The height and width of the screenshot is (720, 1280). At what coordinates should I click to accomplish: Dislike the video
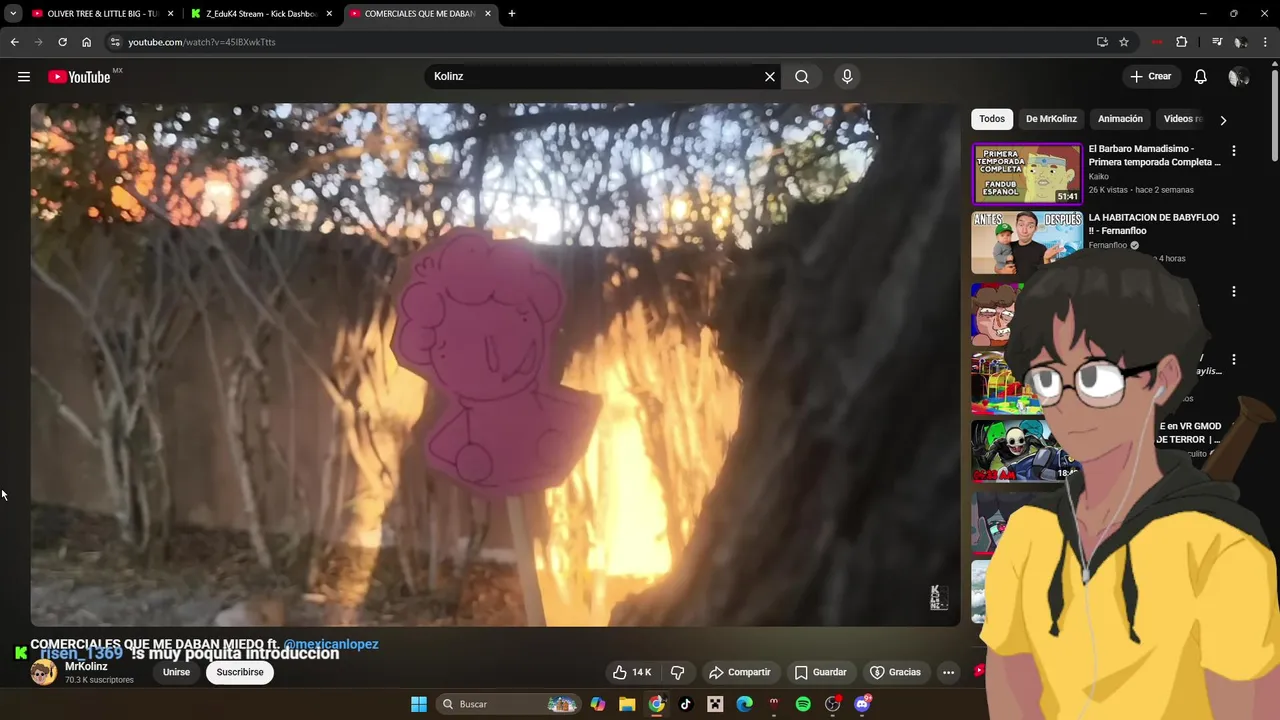click(x=677, y=672)
